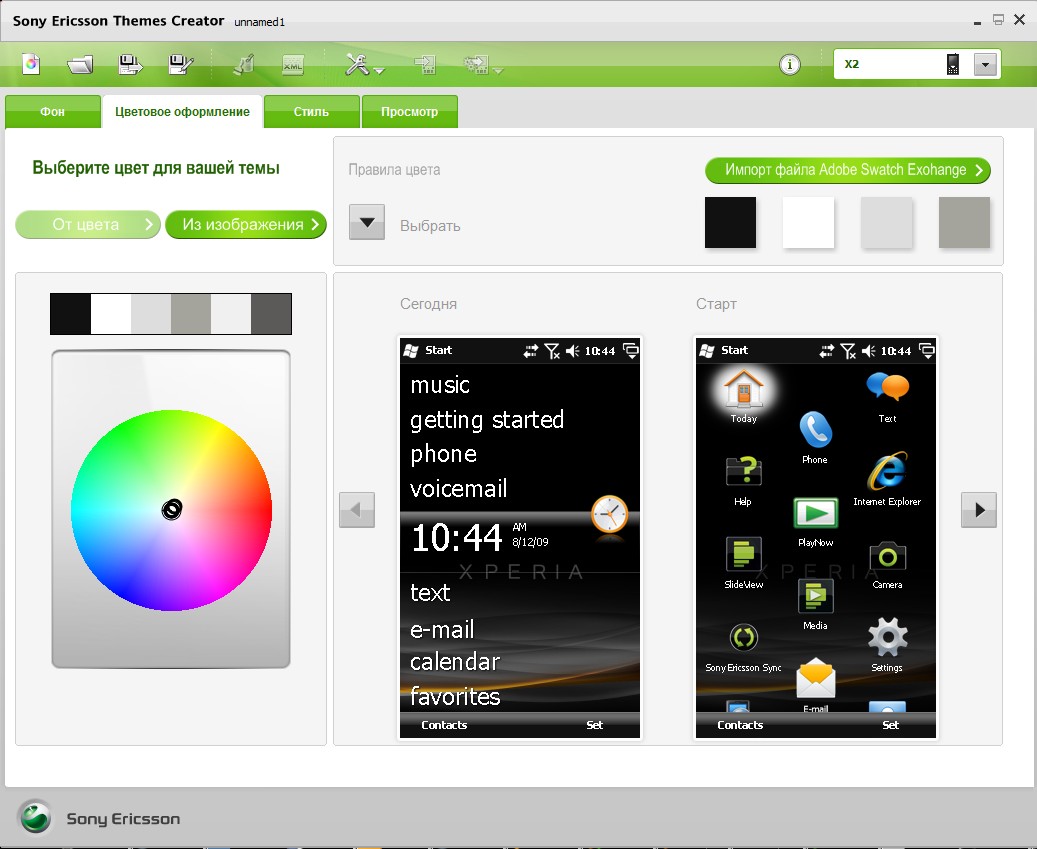
Task: Go to the next preview with the right arrow
Action: pos(979,510)
